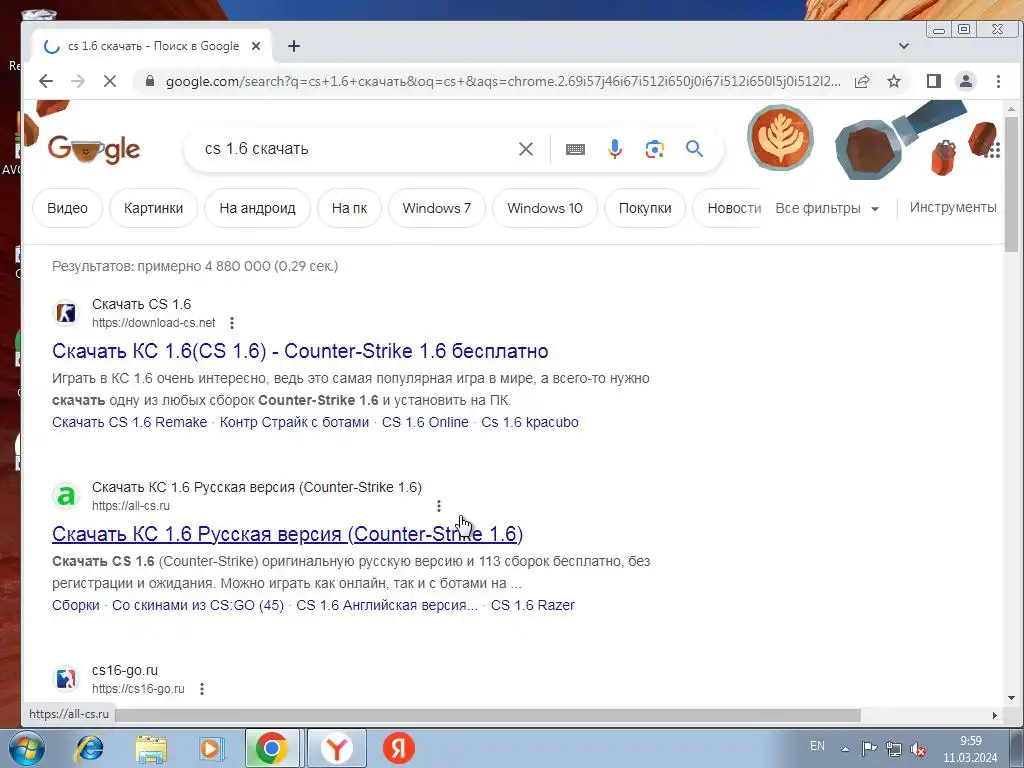
Task: Follow the Скачать CS 1.6 Remake sitelink
Action: pos(129,422)
